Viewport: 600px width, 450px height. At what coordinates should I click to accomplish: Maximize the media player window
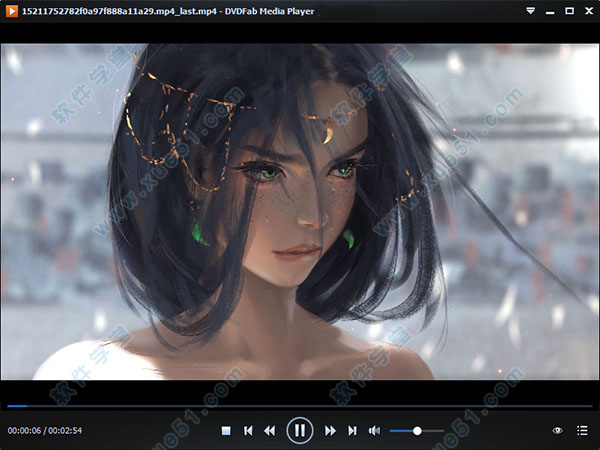click(569, 11)
